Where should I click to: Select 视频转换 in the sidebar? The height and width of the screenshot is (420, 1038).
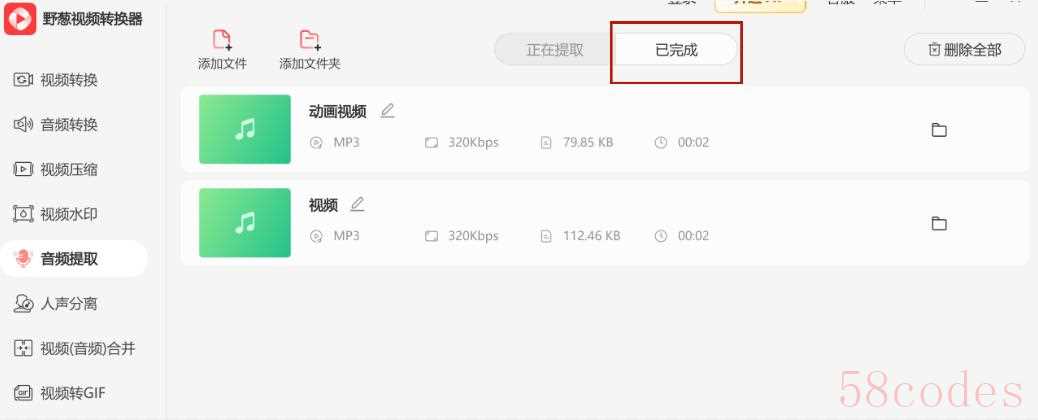[x=56, y=80]
